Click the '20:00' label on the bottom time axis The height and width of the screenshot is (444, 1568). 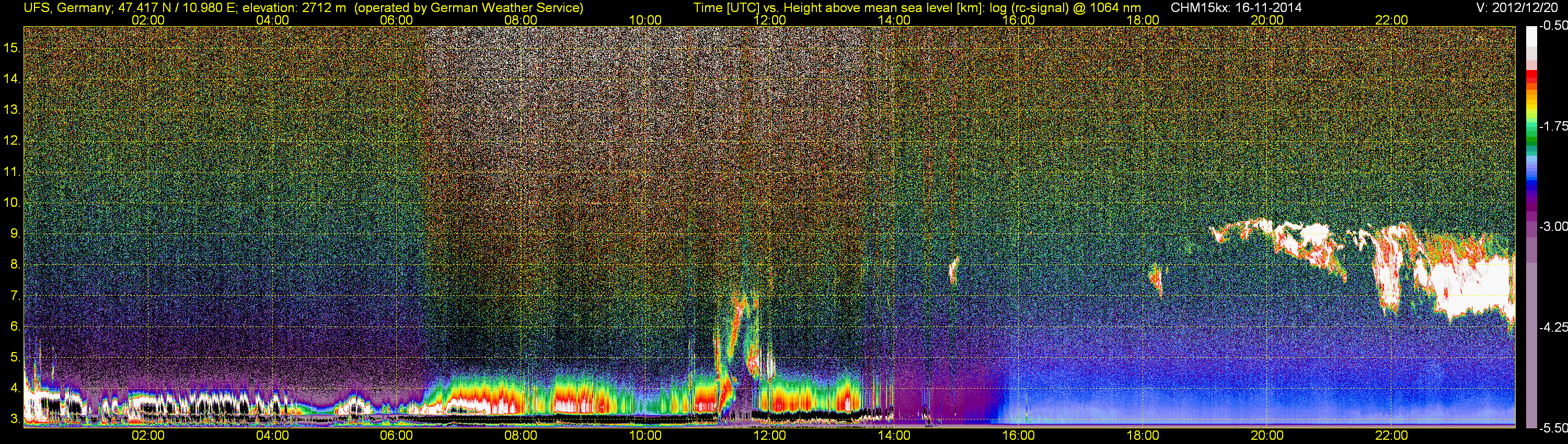point(1267,436)
